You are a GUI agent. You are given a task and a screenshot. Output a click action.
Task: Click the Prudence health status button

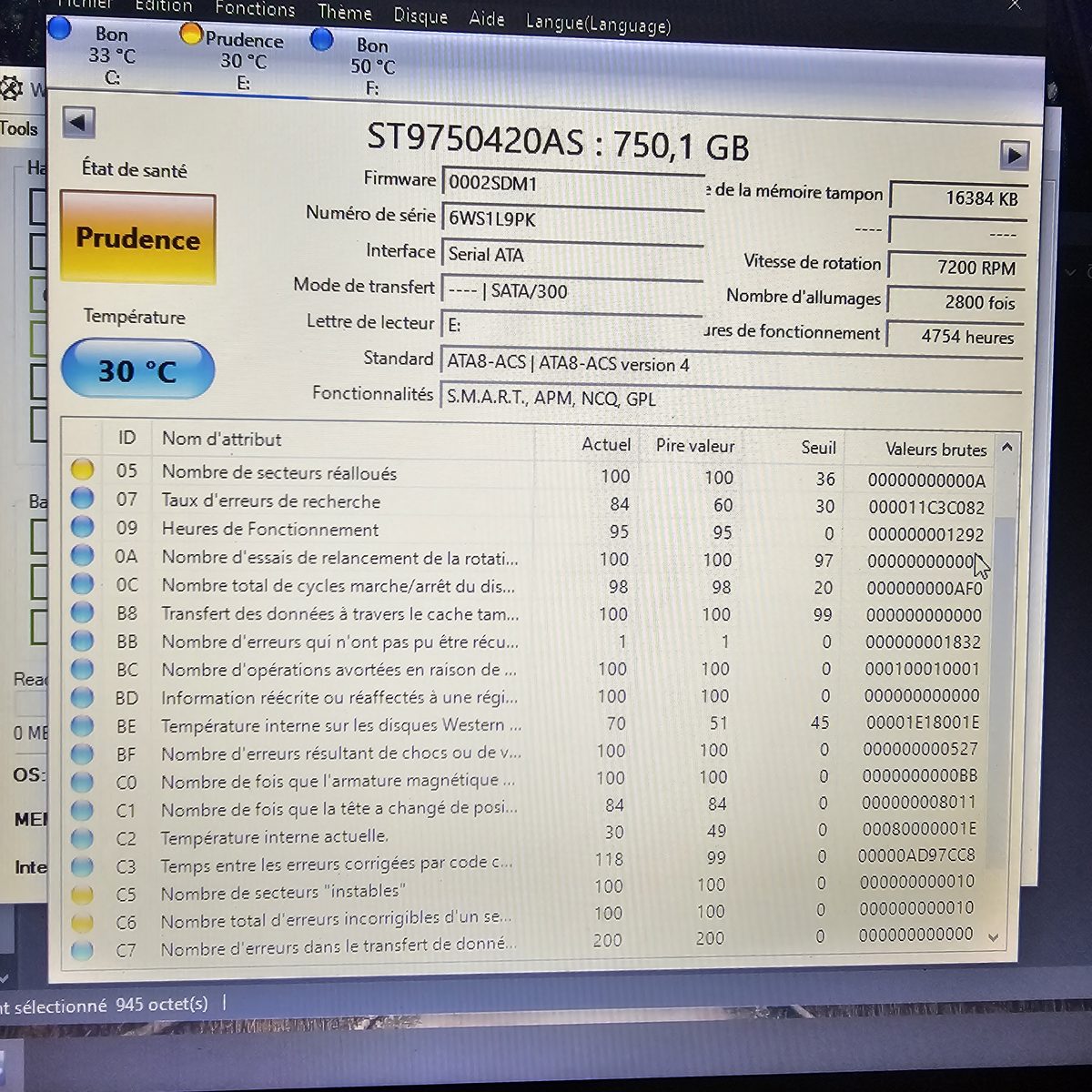tap(138, 238)
